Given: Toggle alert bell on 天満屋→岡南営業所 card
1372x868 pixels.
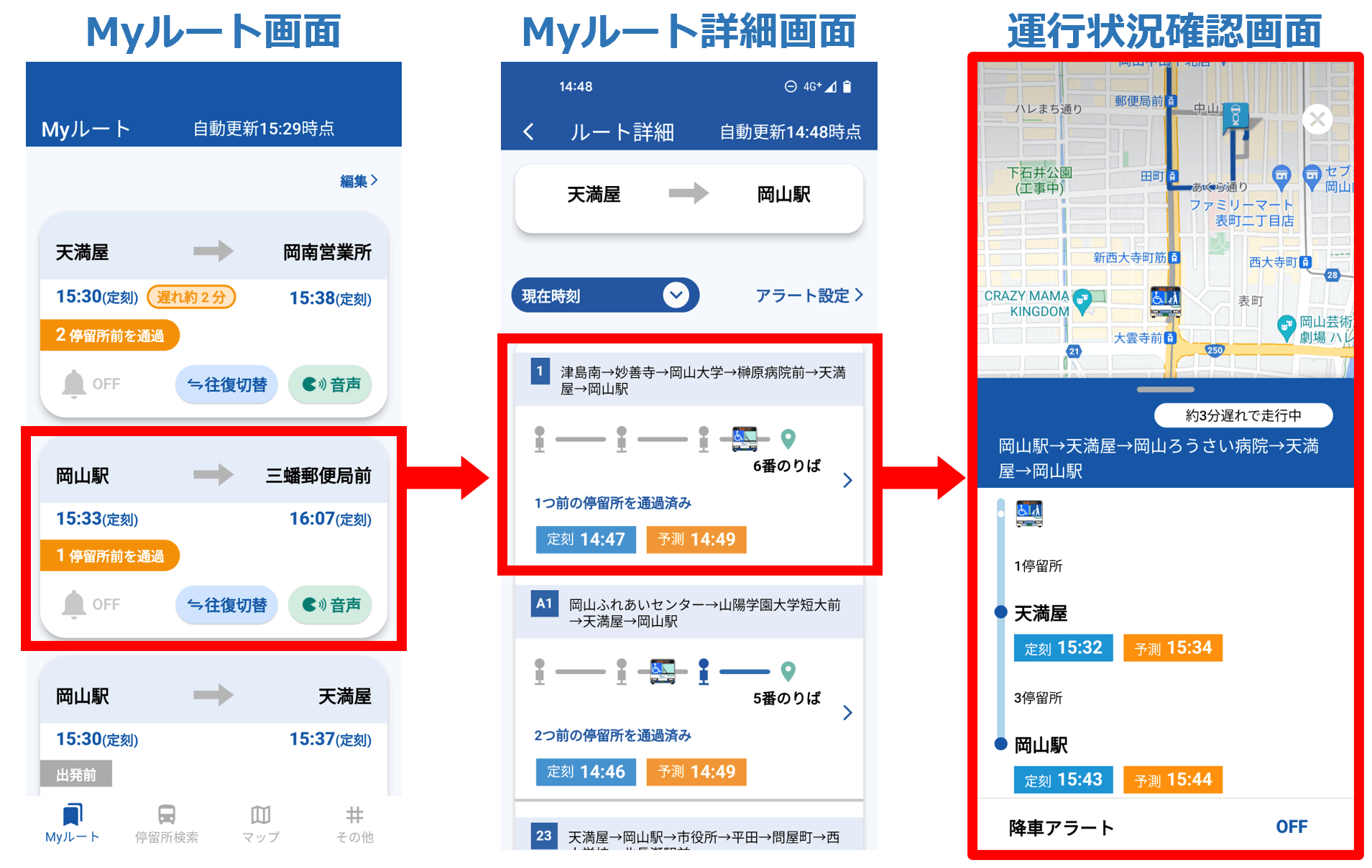Looking at the screenshot, I should (x=75, y=384).
